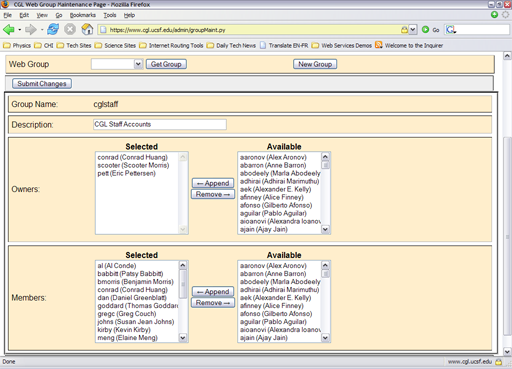Select adhirai (Adhirai Marimuthu) in Owners Available

(279, 181)
